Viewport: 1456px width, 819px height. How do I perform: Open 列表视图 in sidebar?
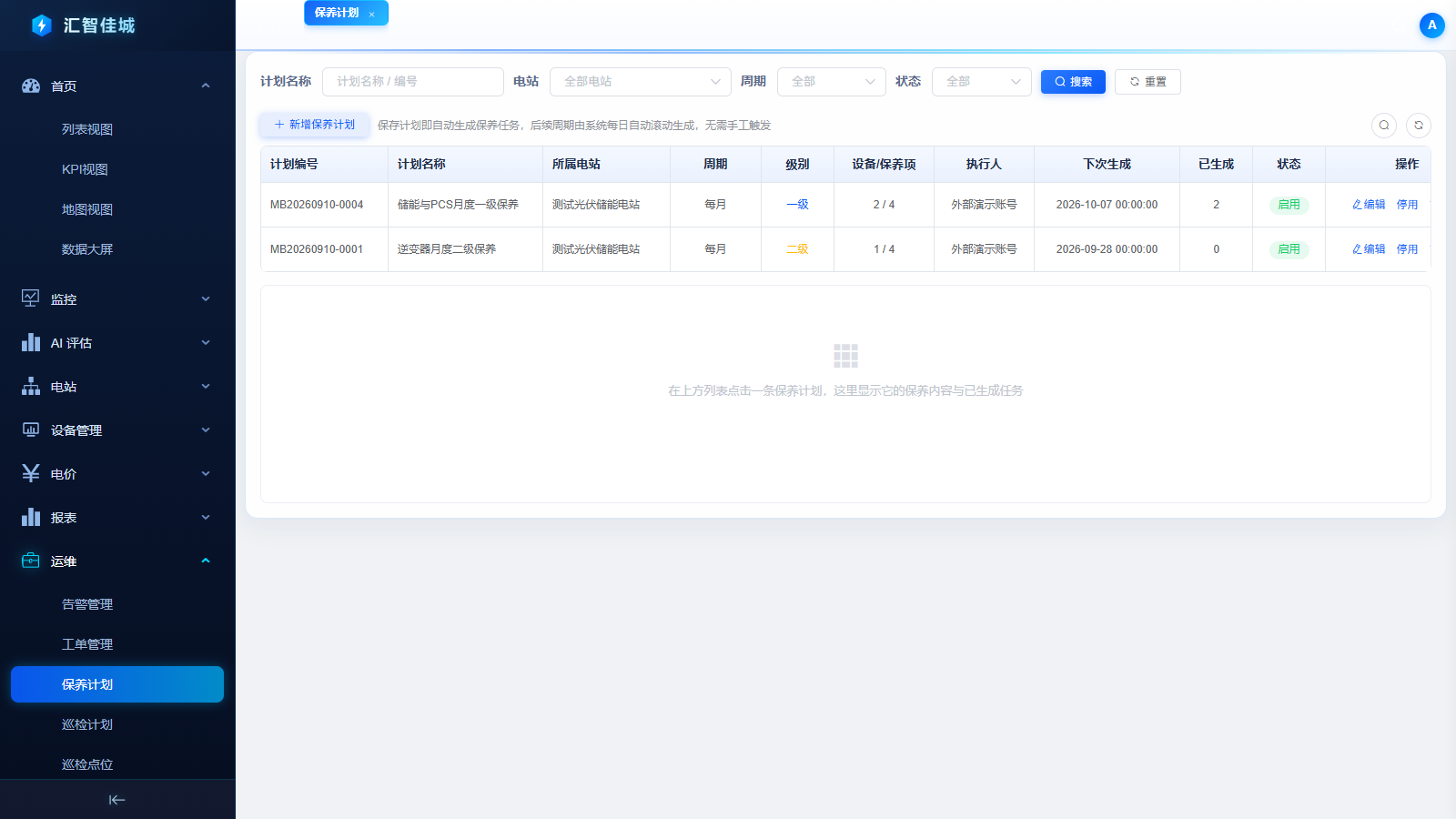tap(87, 129)
